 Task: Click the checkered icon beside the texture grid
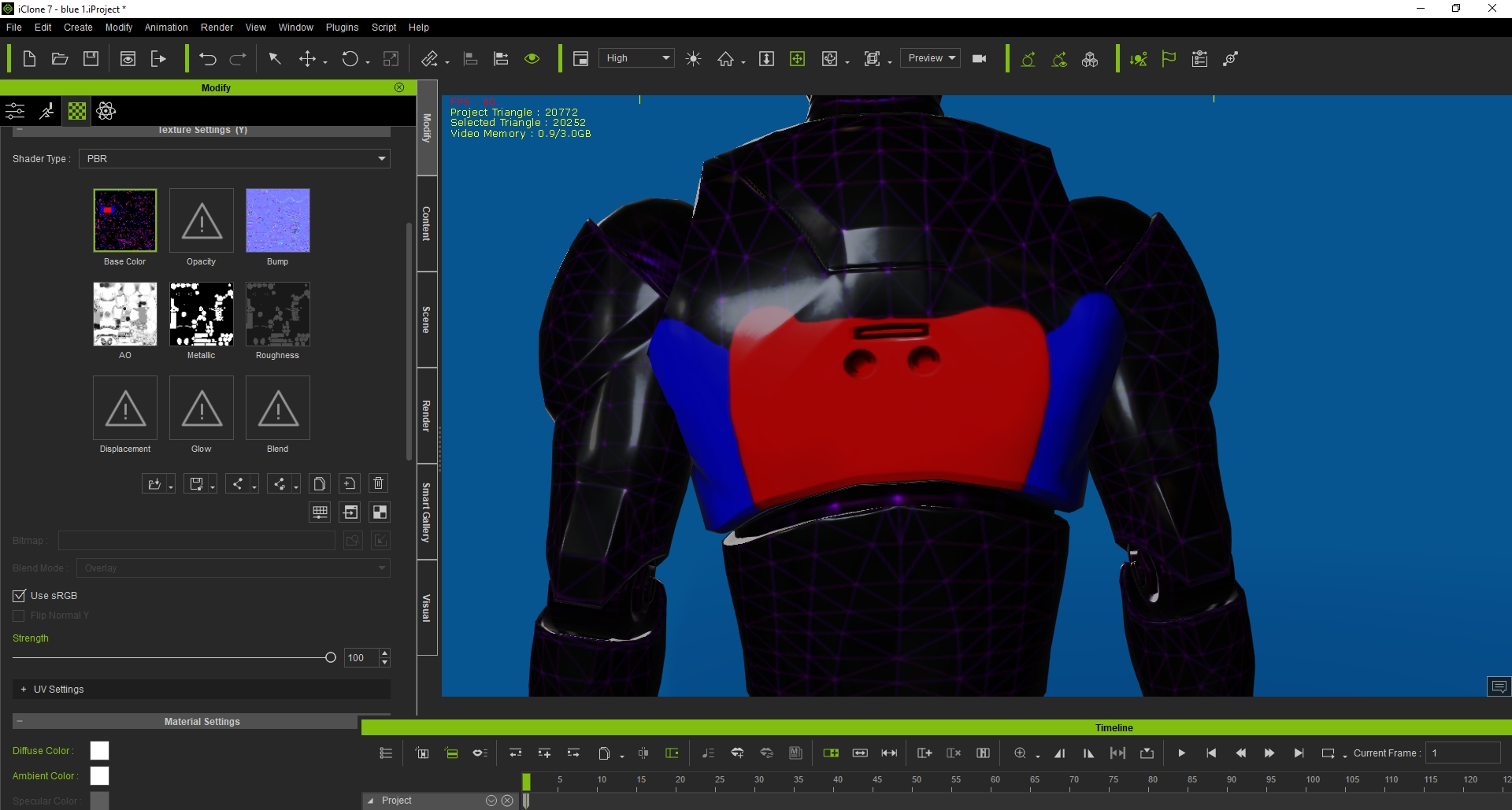pyautogui.click(x=380, y=512)
